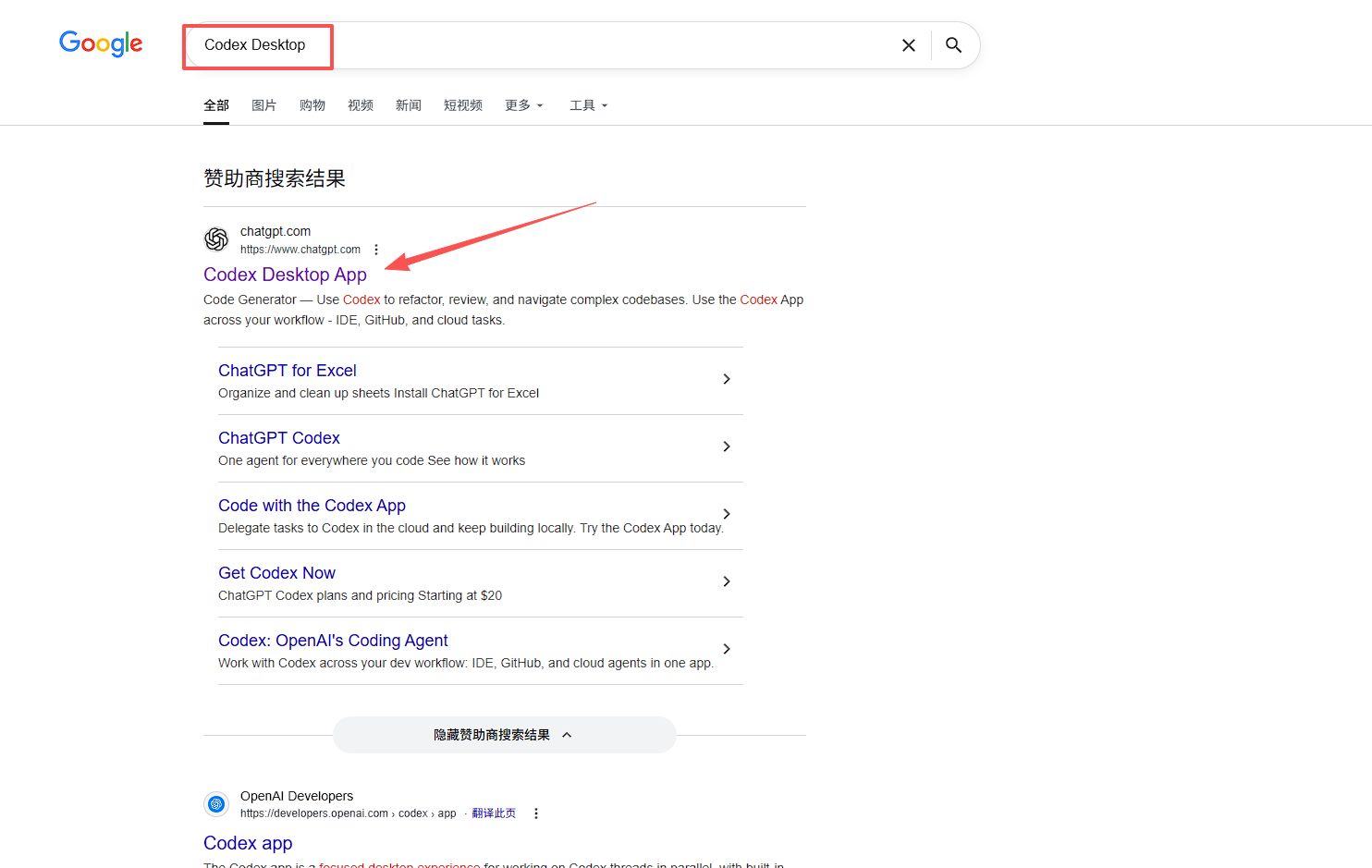Screen dimensions: 1372x868
Task: Click the 翻译此页 link
Action: click(x=494, y=813)
